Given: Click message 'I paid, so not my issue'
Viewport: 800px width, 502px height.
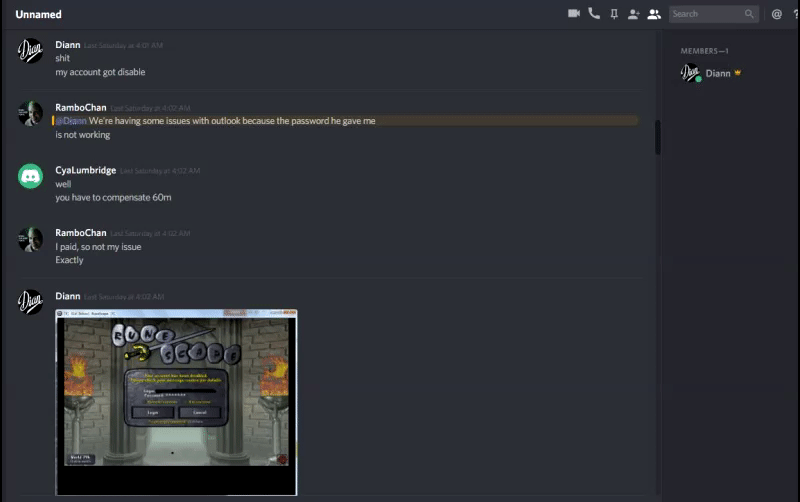Looking at the screenshot, I should (x=98, y=247).
